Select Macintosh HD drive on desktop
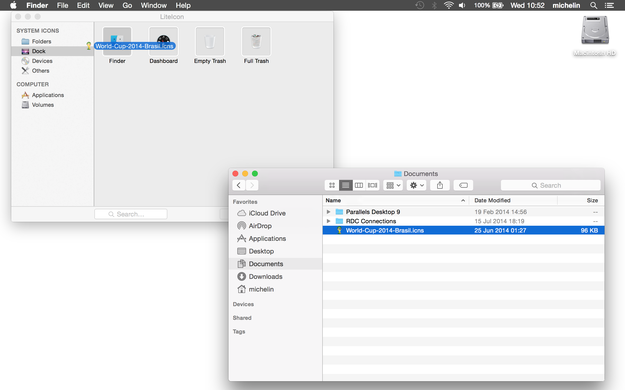 click(x=595, y=36)
